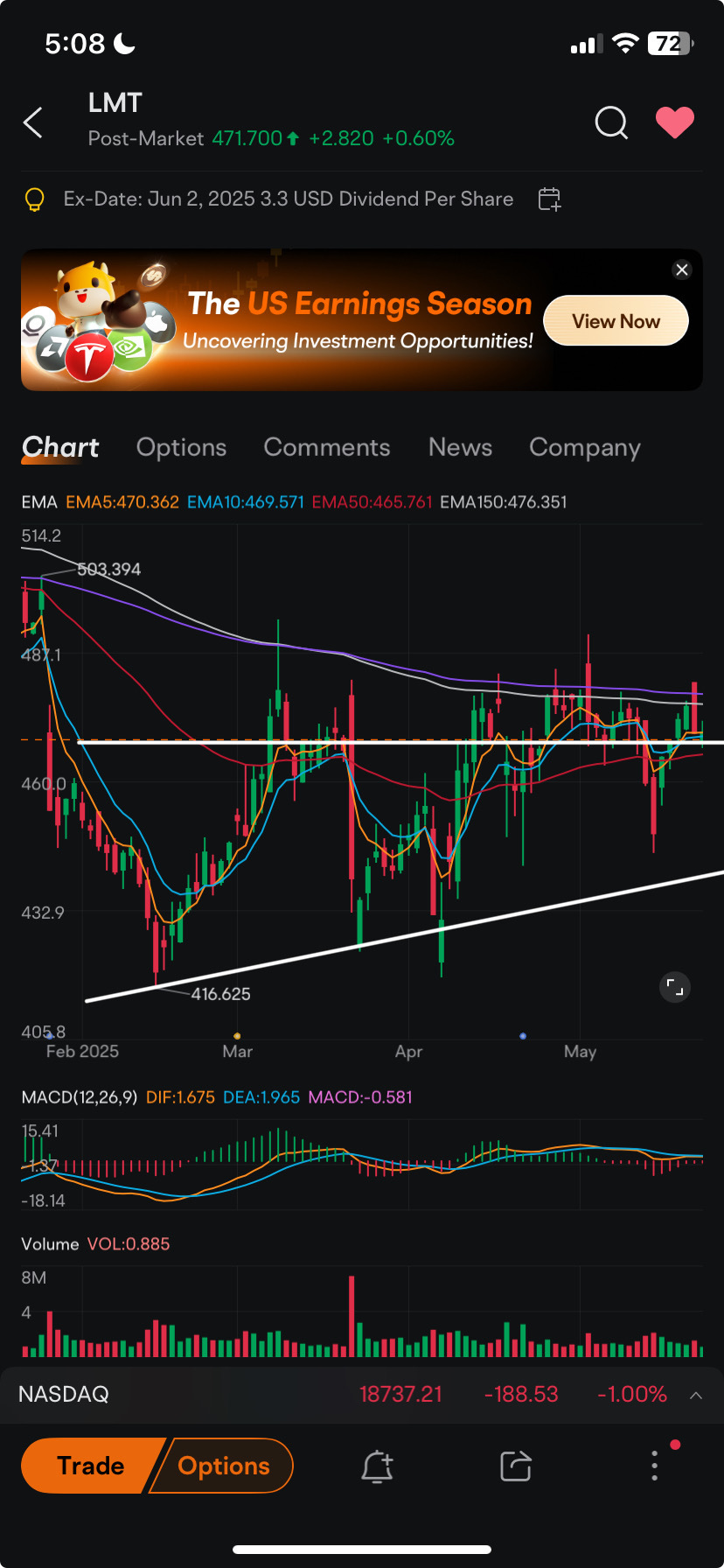Tap the View Now button
This screenshot has height=1568, width=724.
pyautogui.click(x=616, y=321)
